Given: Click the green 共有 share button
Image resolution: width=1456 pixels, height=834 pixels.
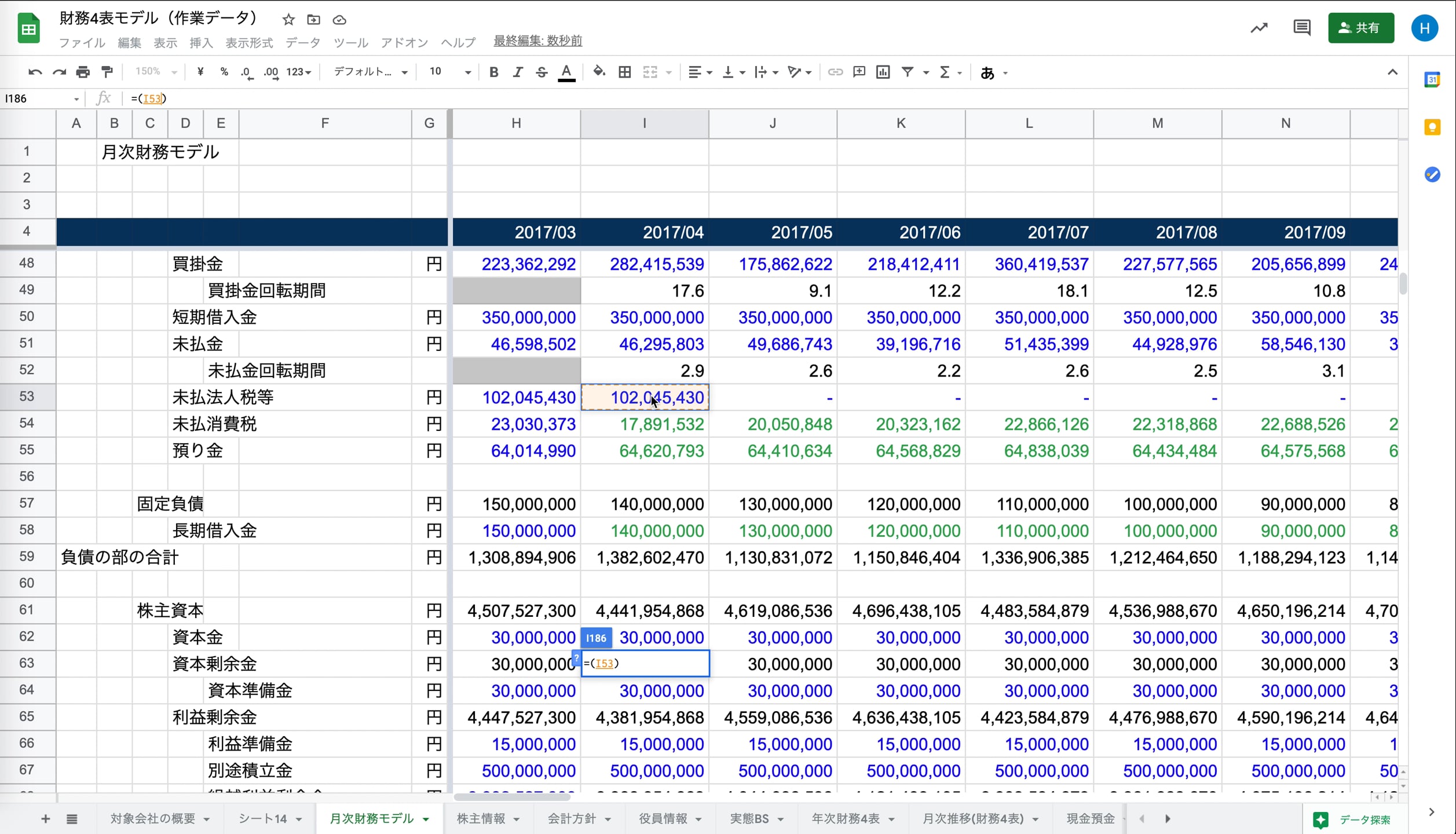Looking at the screenshot, I should tap(1360, 28).
